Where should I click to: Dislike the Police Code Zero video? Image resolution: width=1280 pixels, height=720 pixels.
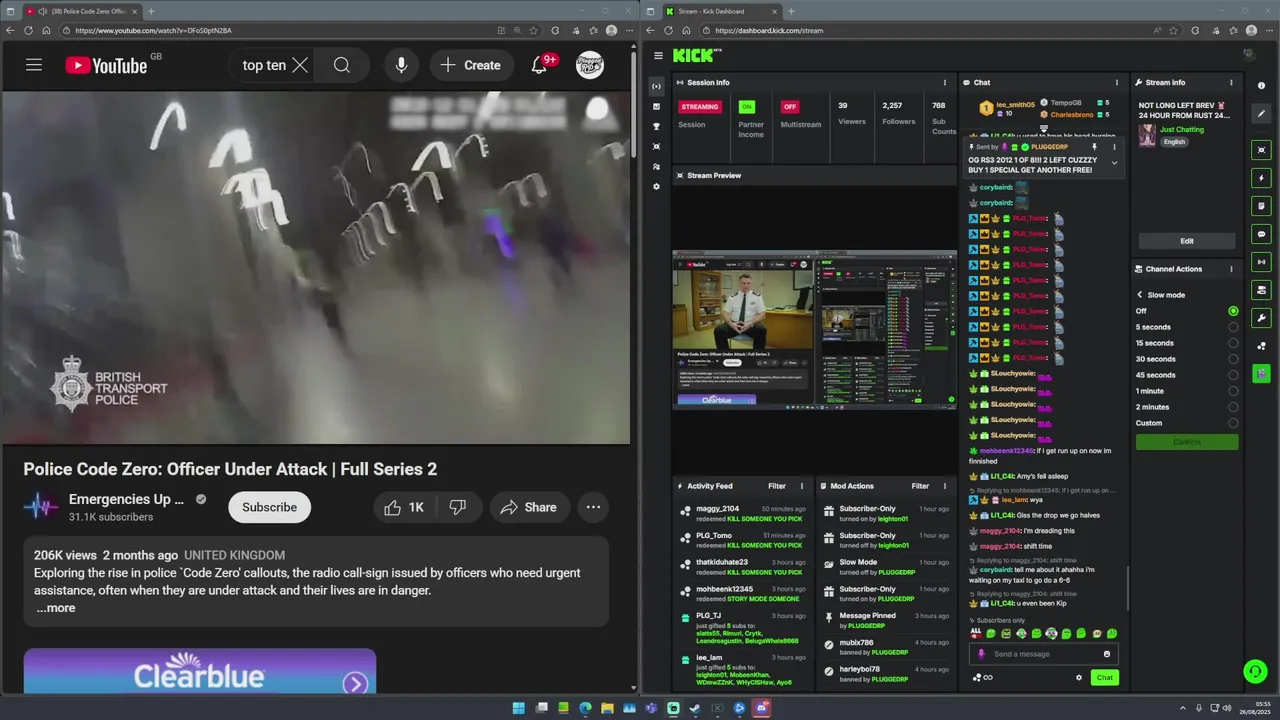[x=458, y=507]
